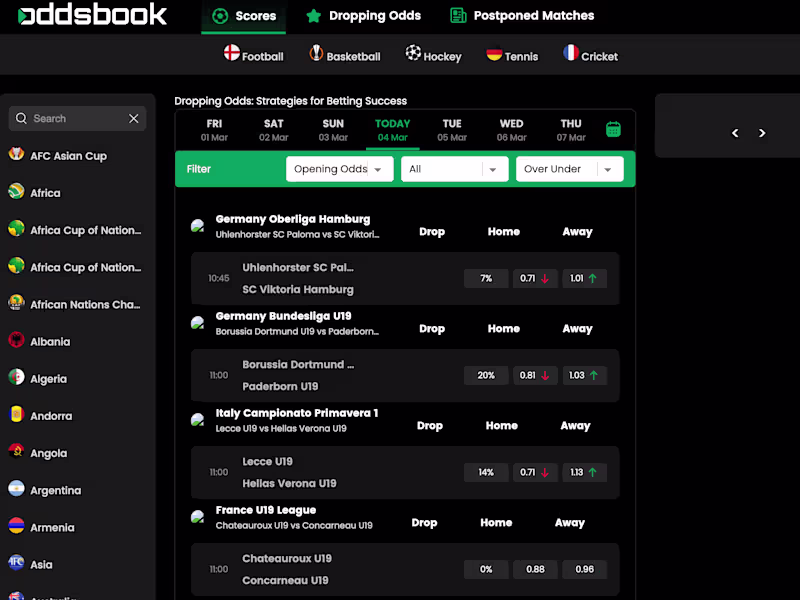The height and width of the screenshot is (600, 800).
Task: Click the 20% drop value
Action: tap(486, 376)
